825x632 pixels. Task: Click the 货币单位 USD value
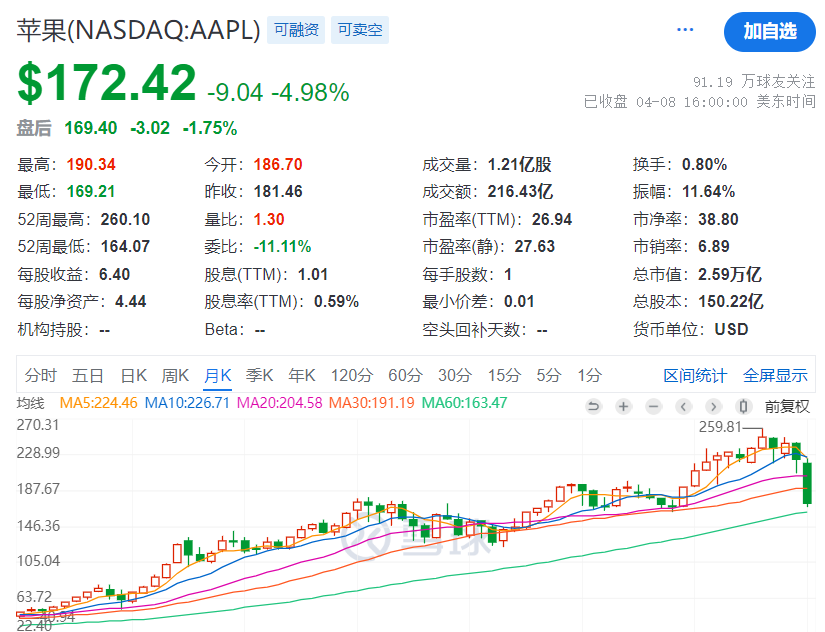pyautogui.click(x=731, y=329)
